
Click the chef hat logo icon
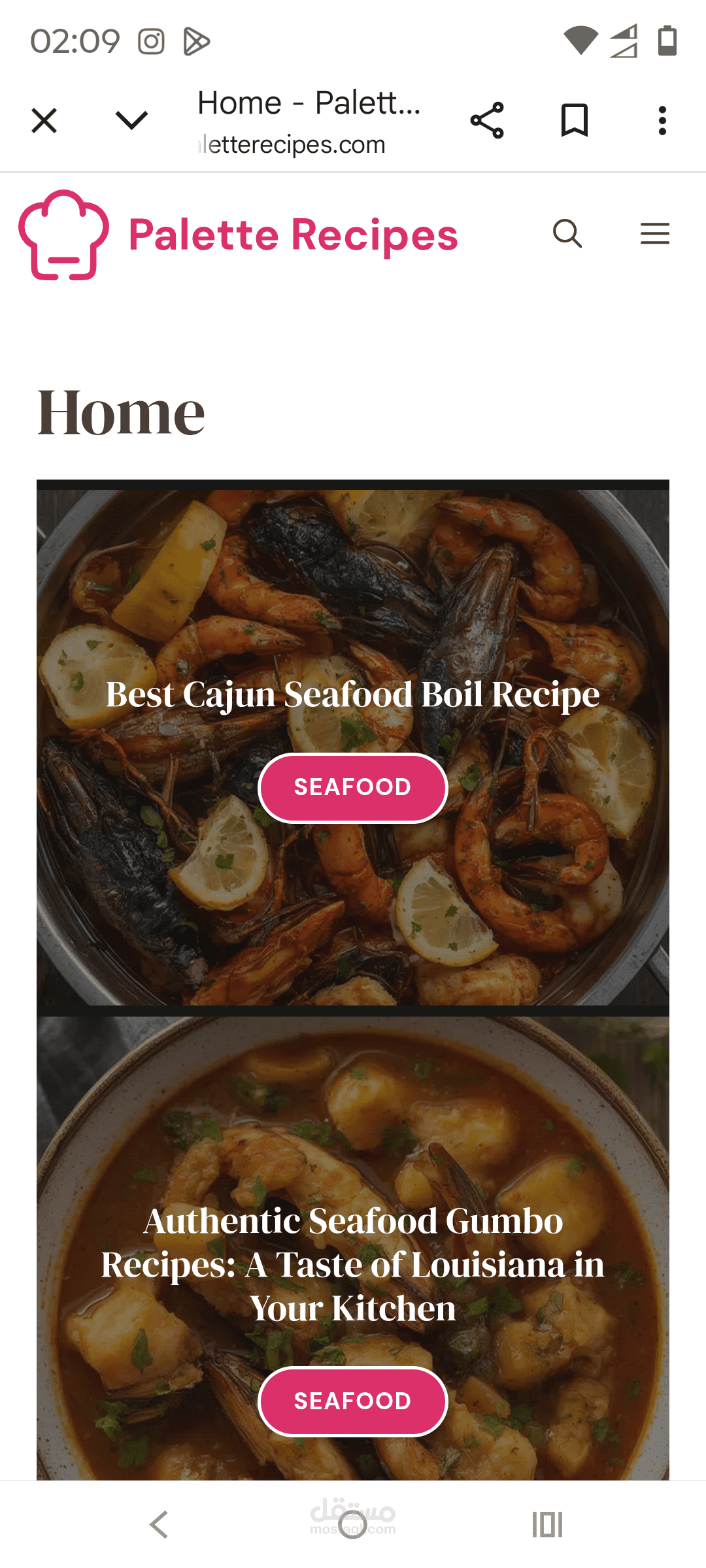[64, 235]
